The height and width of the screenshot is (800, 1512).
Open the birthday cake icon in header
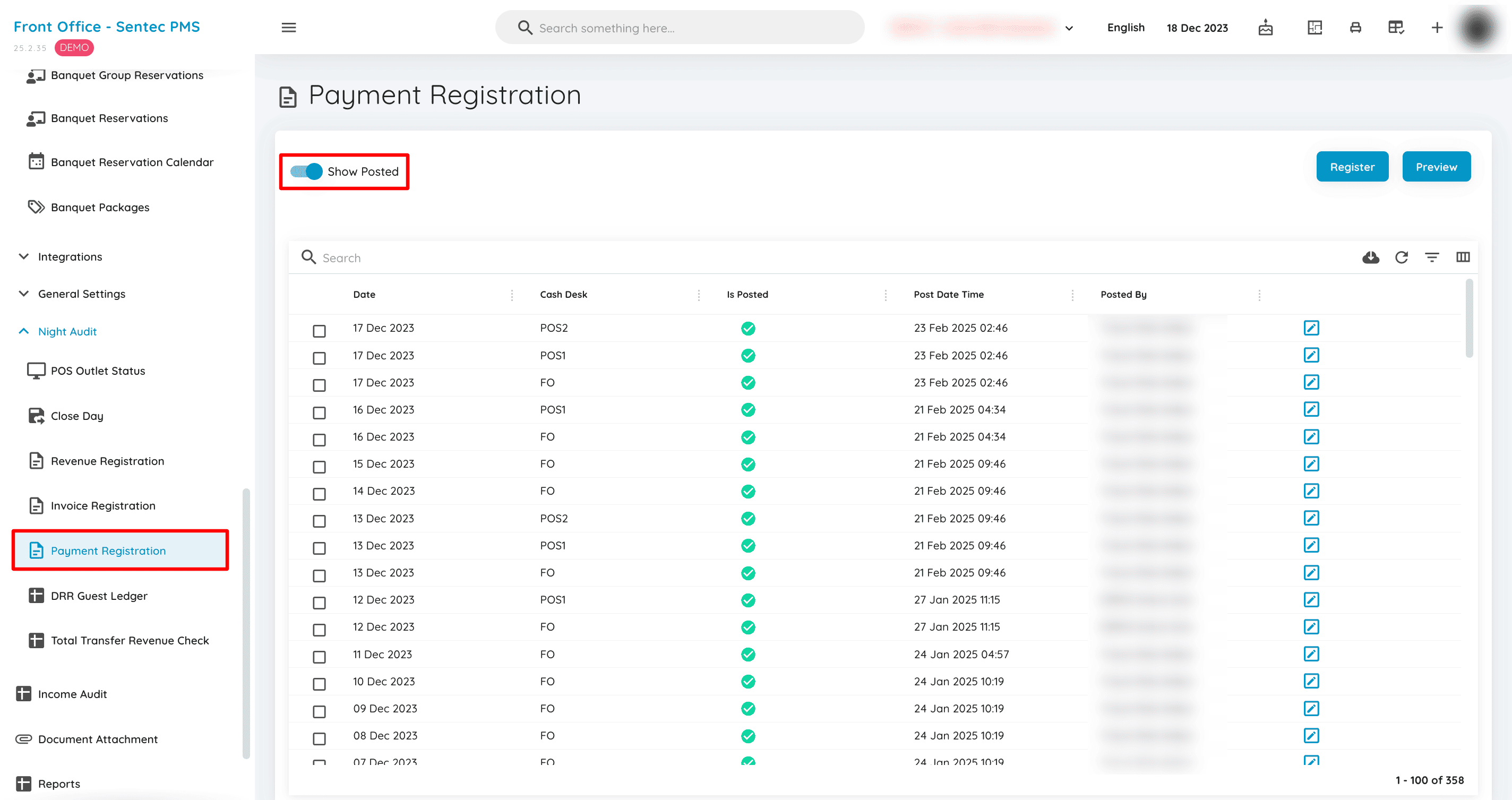click(1266, 28)
